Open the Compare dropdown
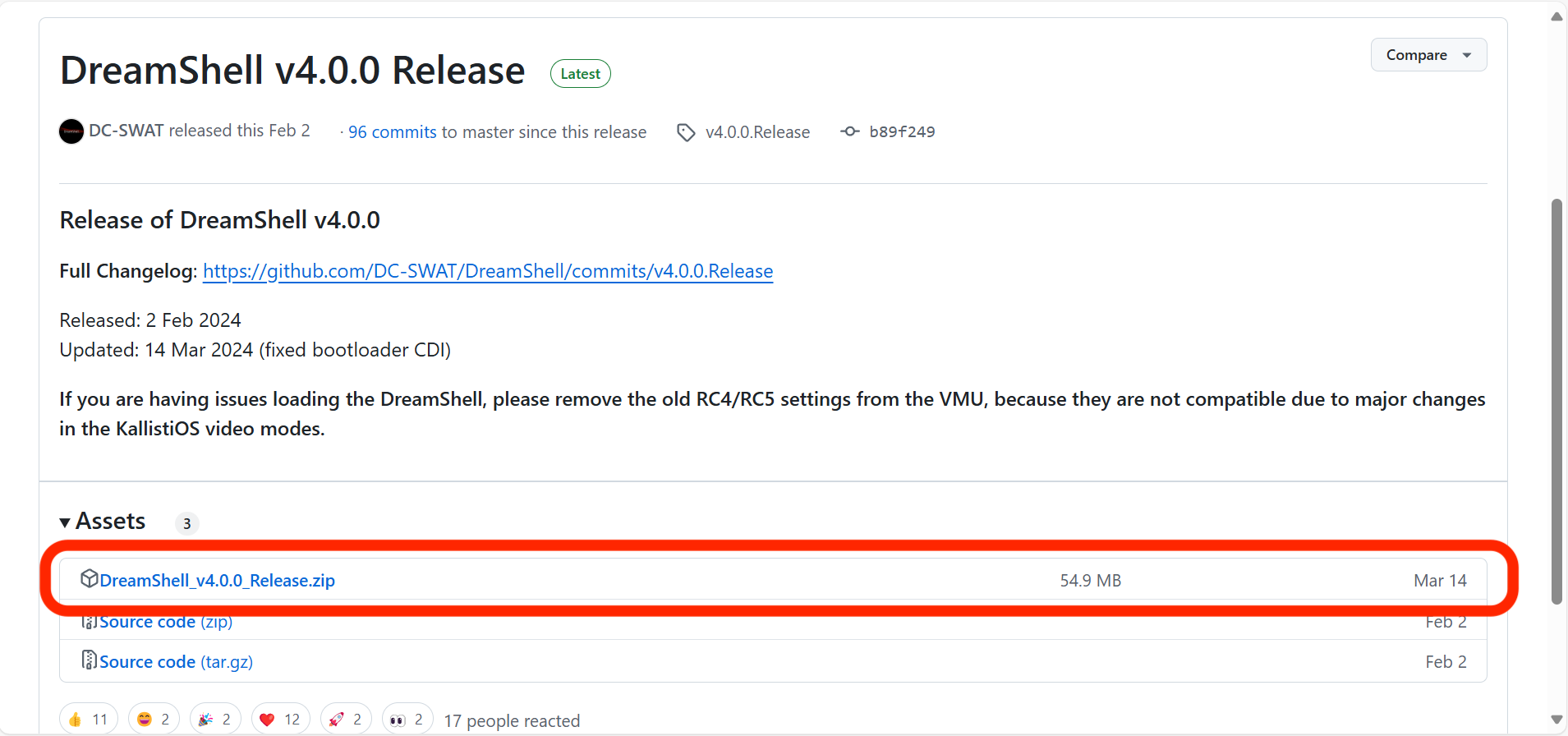Screen dimensions: 1568x736 (x=1428, y=55)
